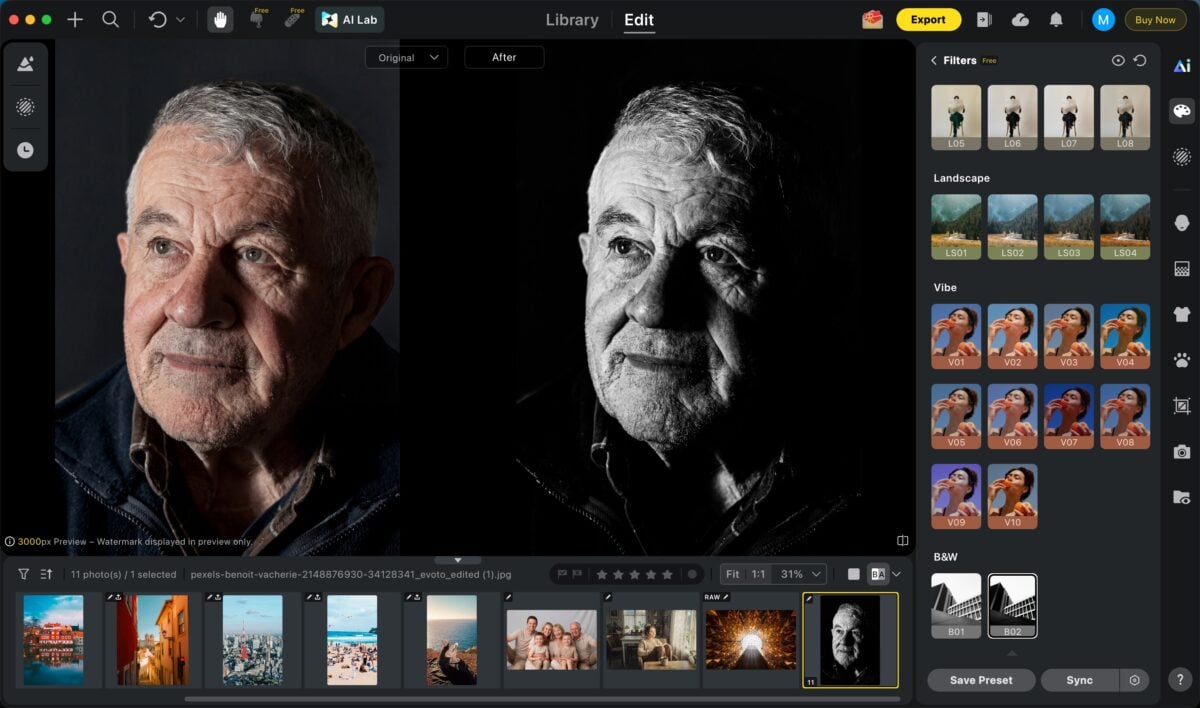Viewport: 1200px width, 708px height.
Task: Click the Export button
Action: [928, 19]
